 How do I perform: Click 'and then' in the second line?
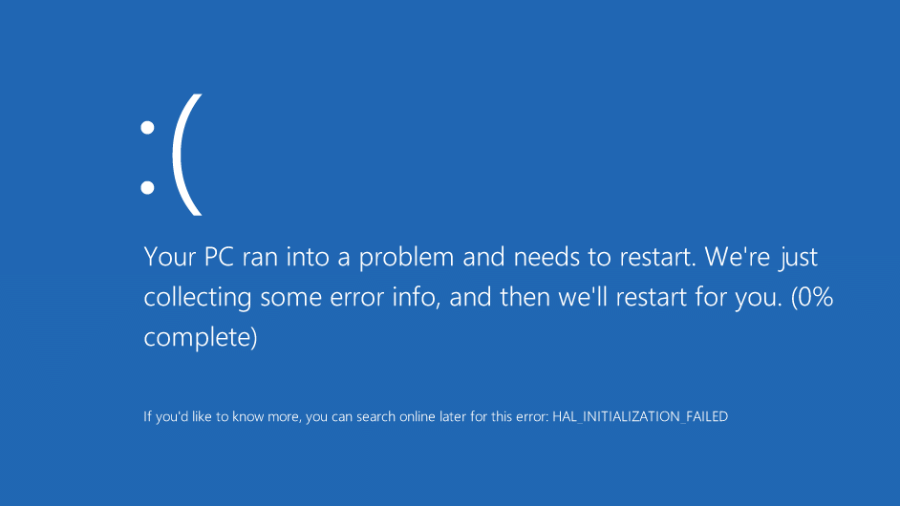click(x=499, y=297)
